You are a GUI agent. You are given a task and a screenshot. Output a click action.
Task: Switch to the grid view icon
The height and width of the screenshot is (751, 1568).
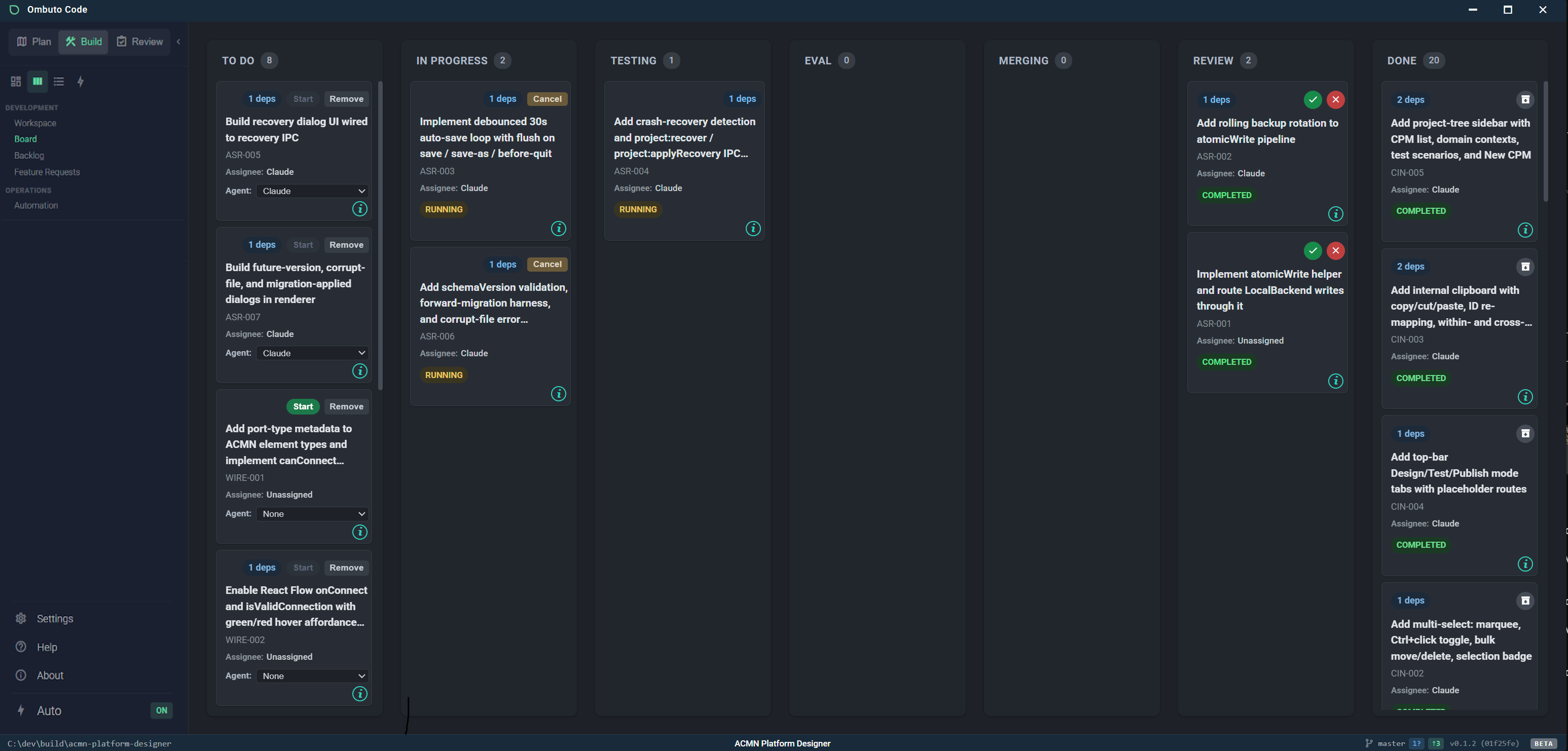pos(16,82)
